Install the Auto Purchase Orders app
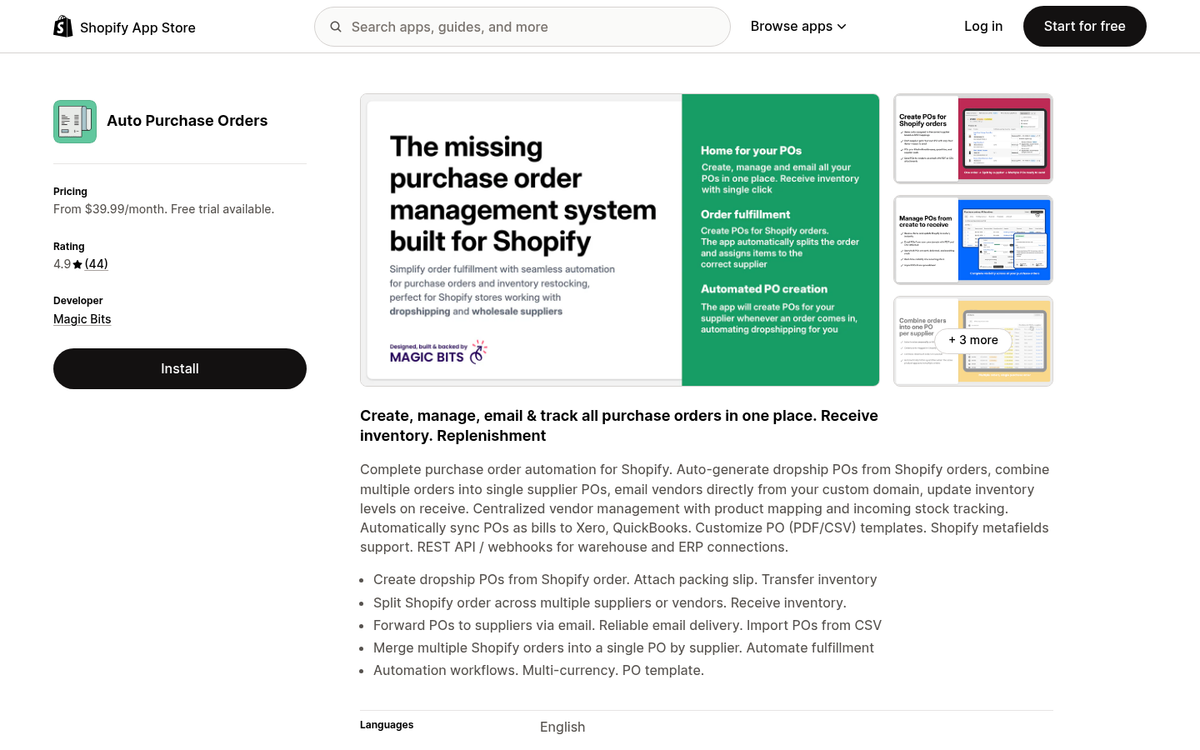The image size is (1200, 750). [x=180, y=369]
